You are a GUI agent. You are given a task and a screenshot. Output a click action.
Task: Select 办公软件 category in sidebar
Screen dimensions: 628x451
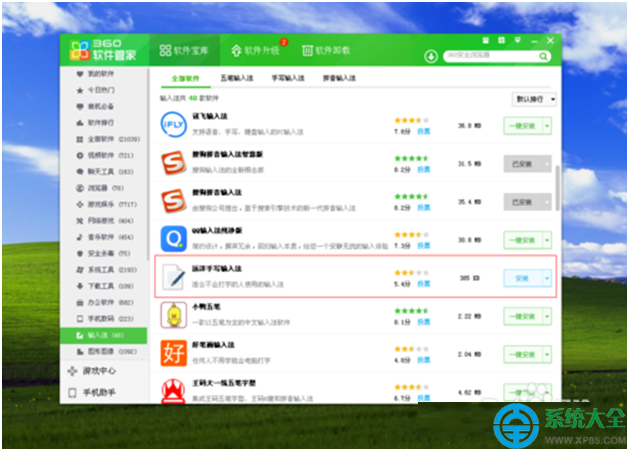[105, 302]
